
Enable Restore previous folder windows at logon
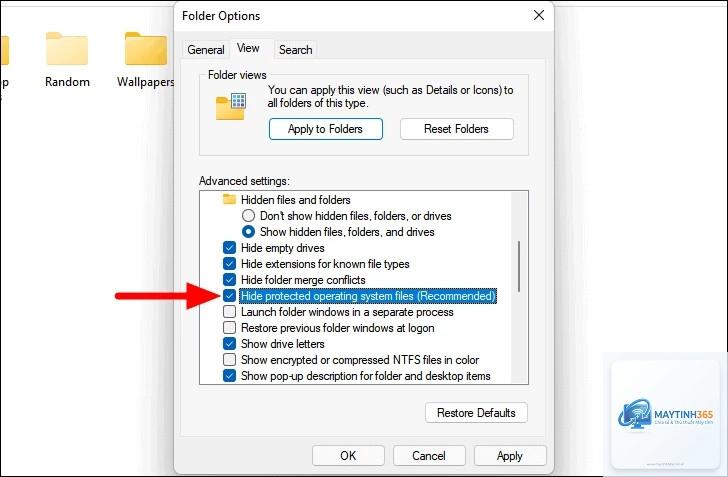coord(229,327)
